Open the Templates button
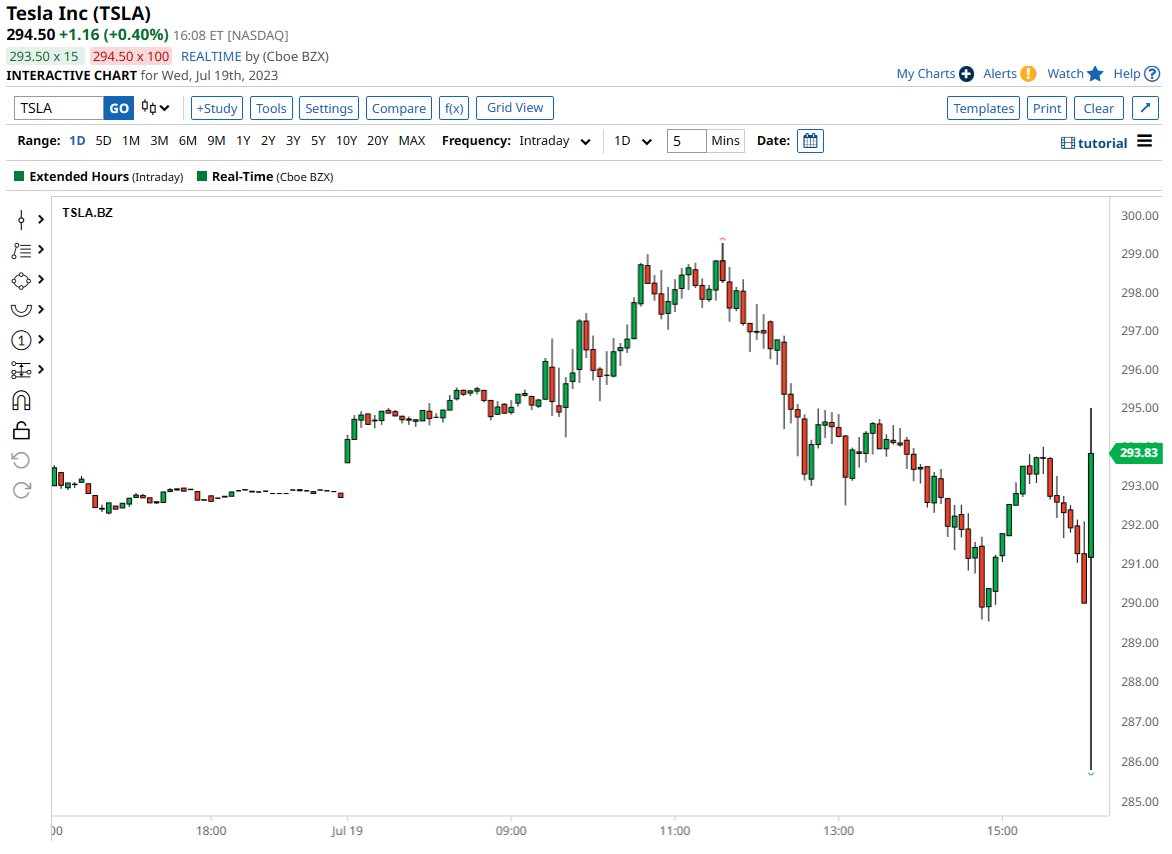This screenshot has height=854, width=1172. (x=984, y=108)
